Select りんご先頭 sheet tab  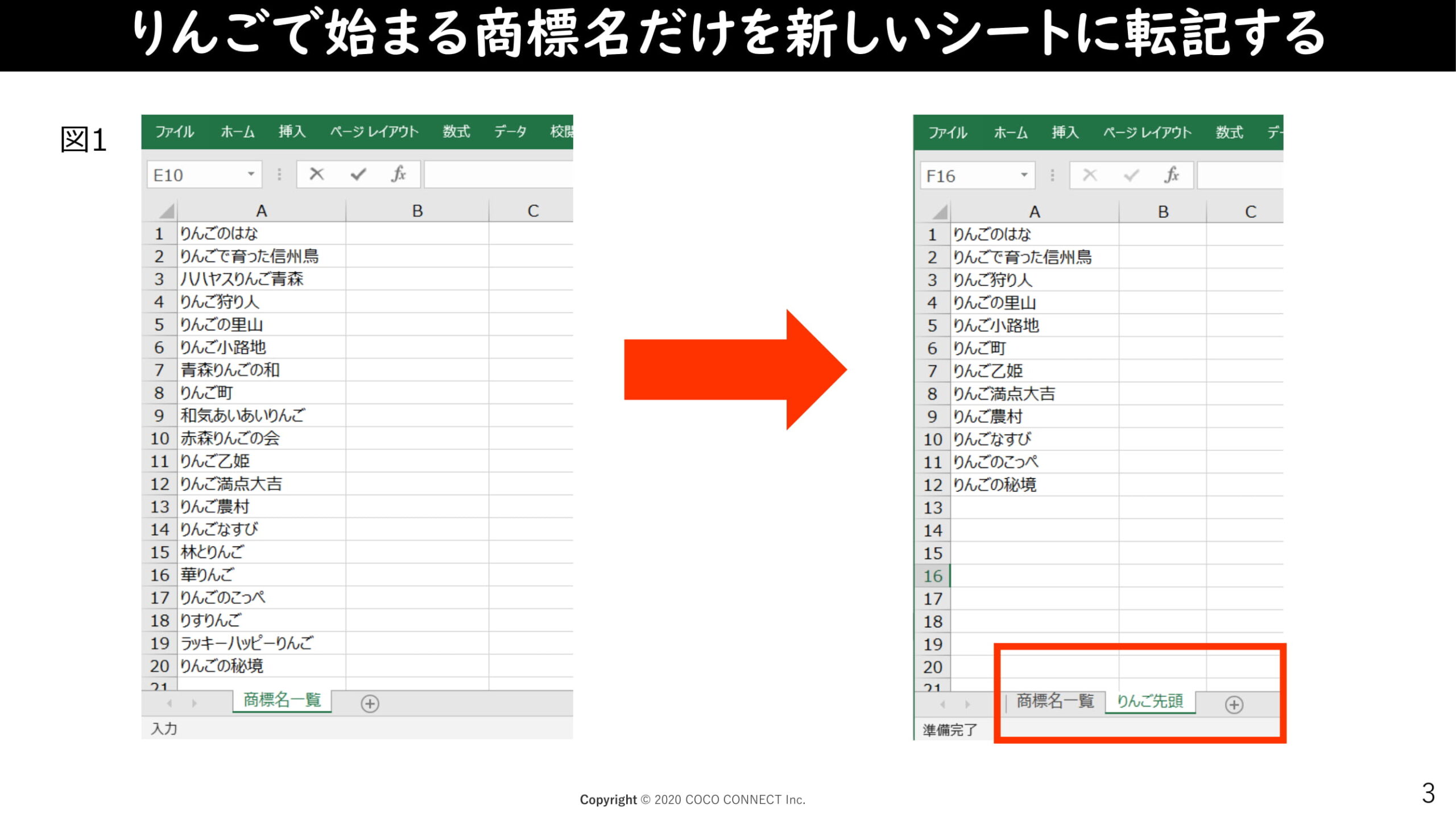click(1150, 701)
